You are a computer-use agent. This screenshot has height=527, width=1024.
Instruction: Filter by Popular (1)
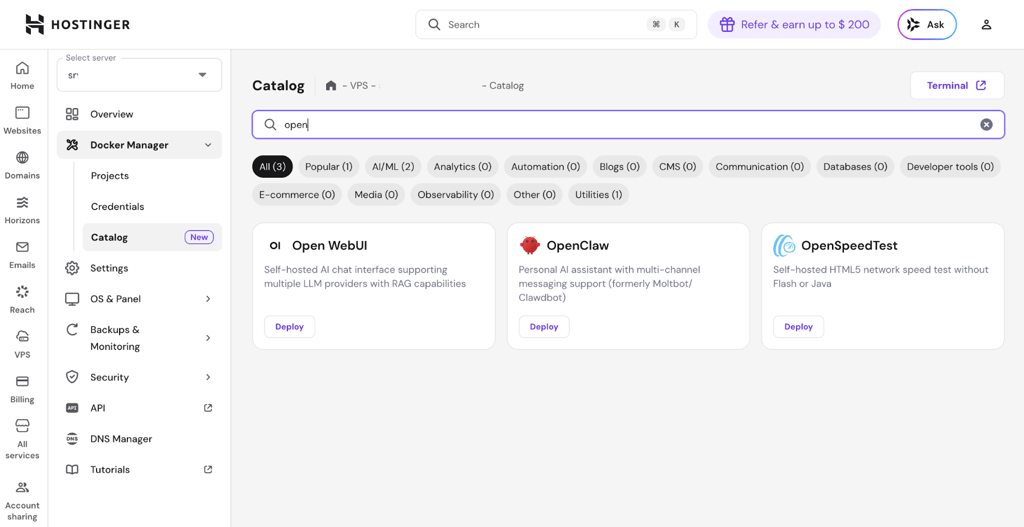pos(328,167)
